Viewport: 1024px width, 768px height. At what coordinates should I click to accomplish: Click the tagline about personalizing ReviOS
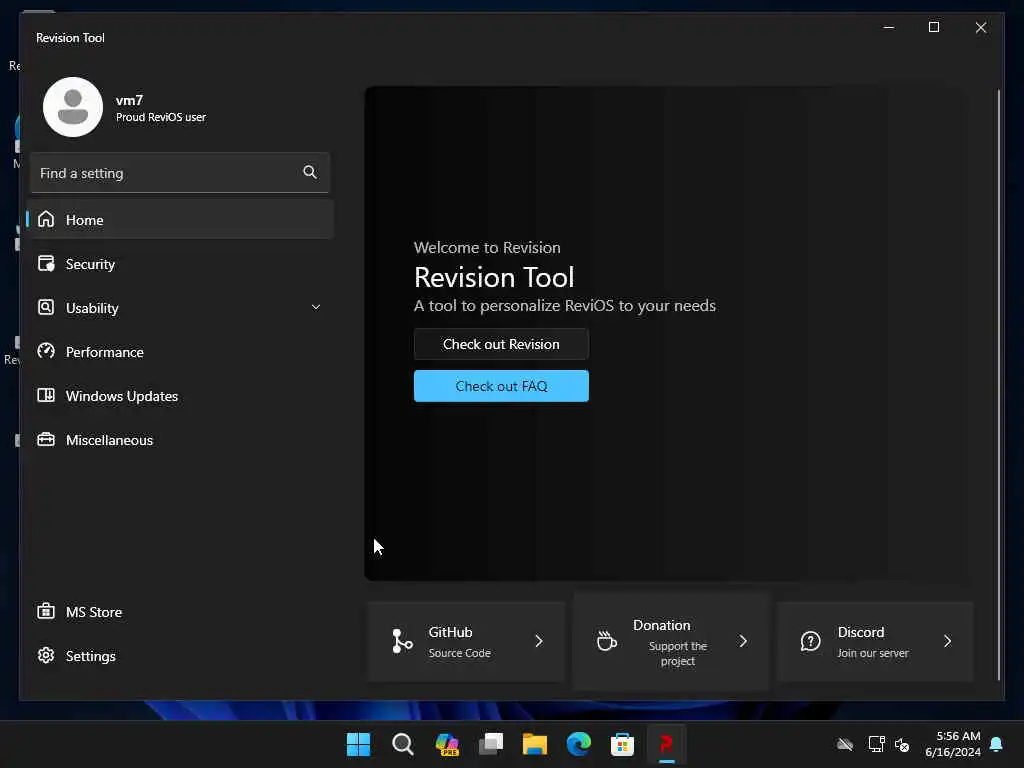point(565,306)
